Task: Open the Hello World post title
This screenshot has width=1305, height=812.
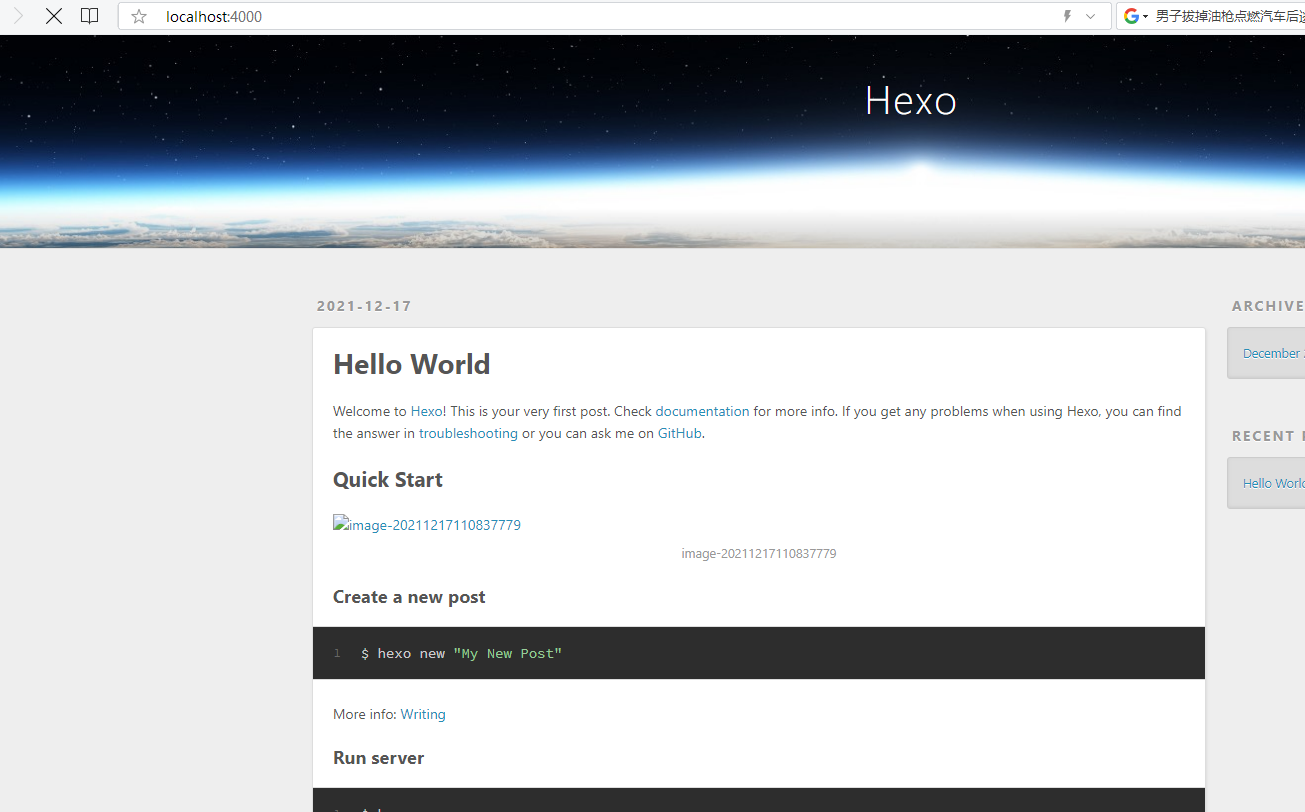Action: (411, 364)
